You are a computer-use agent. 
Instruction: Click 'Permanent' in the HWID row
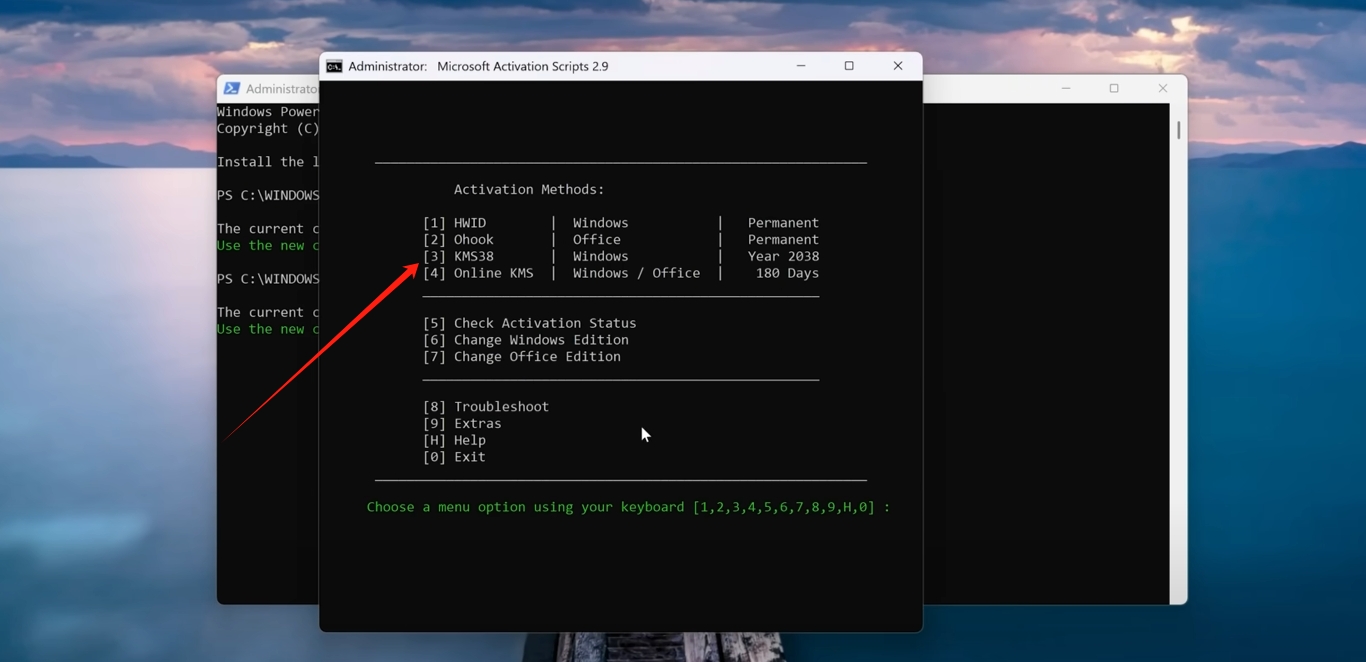[x=783, y=223]
